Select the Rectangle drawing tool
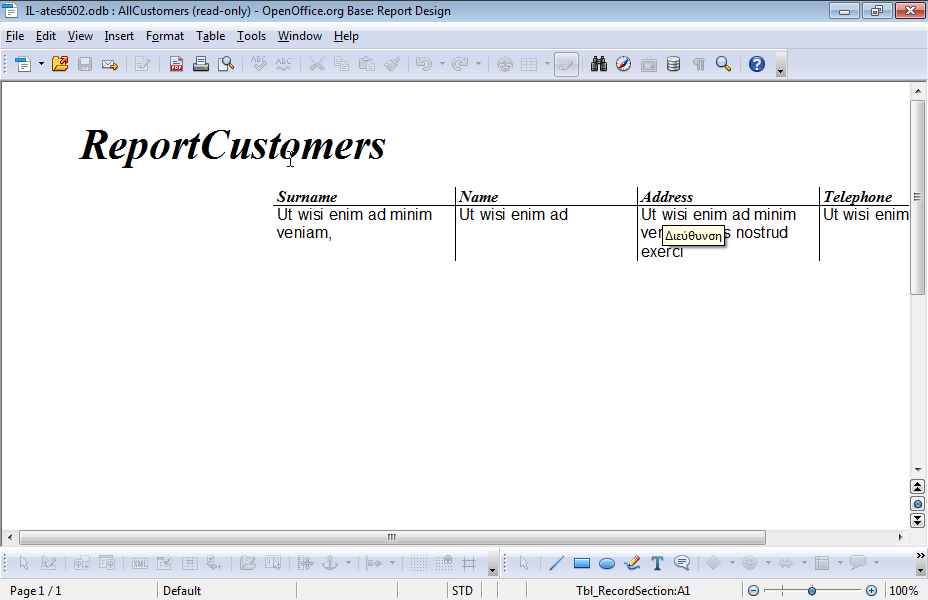This screenshot has height=600, width=928. 582,563
